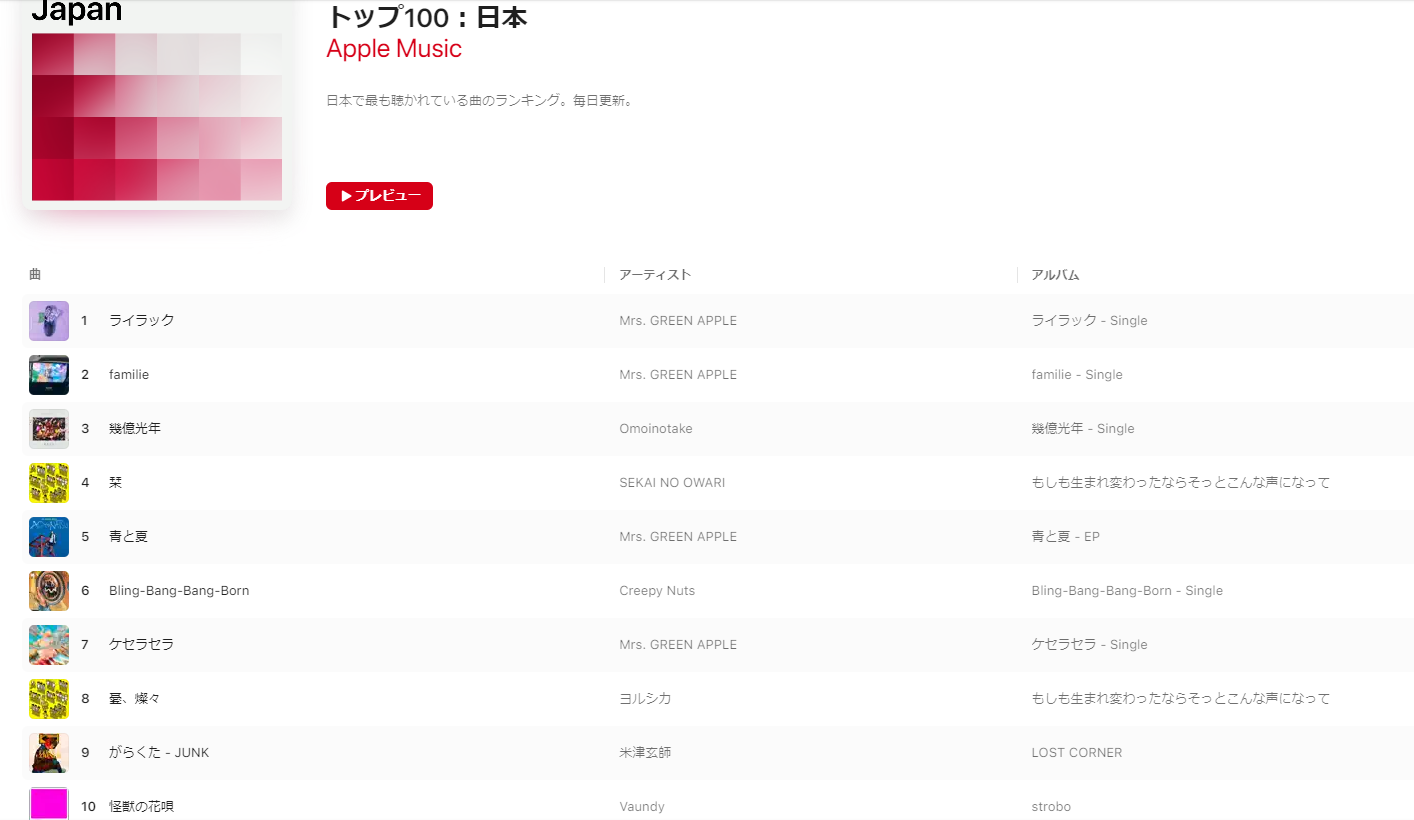Open Mrs. GREEN APPLE artist in ケセラセラ row
The width and height of the screenshot is (1414, 820).
coord(678,645)
